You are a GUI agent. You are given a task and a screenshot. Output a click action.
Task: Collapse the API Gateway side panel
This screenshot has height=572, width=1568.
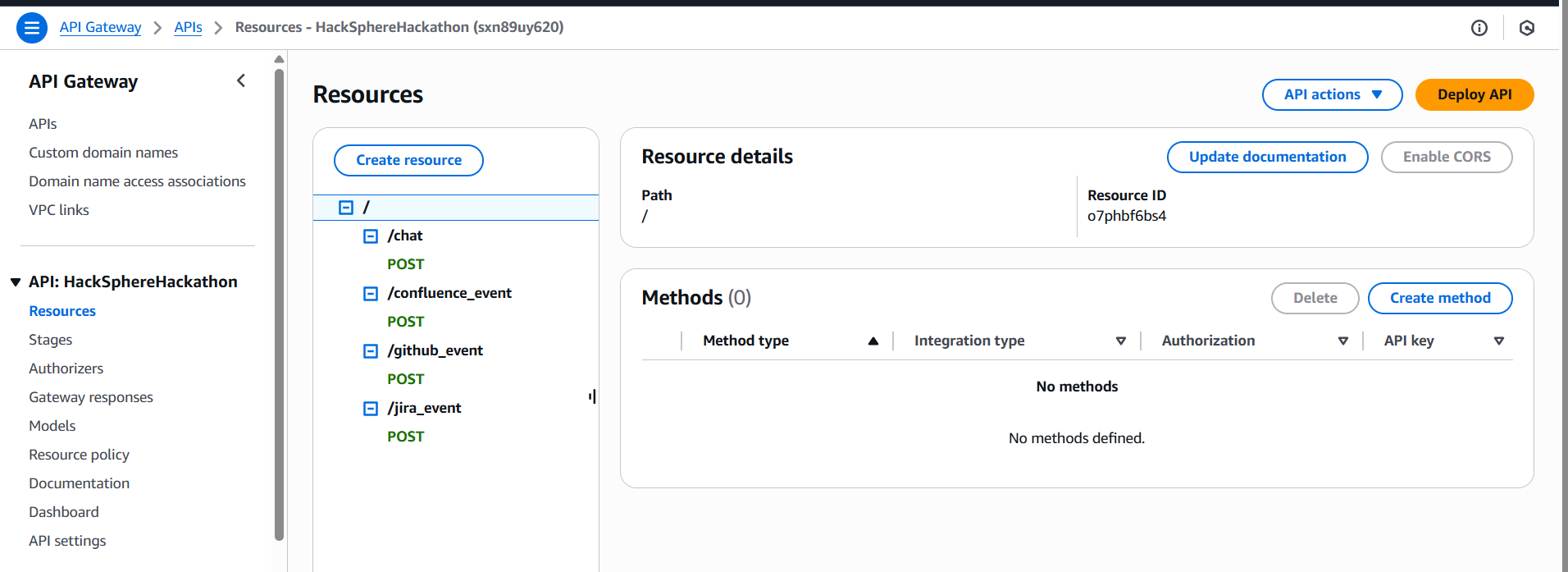point(241,80)
